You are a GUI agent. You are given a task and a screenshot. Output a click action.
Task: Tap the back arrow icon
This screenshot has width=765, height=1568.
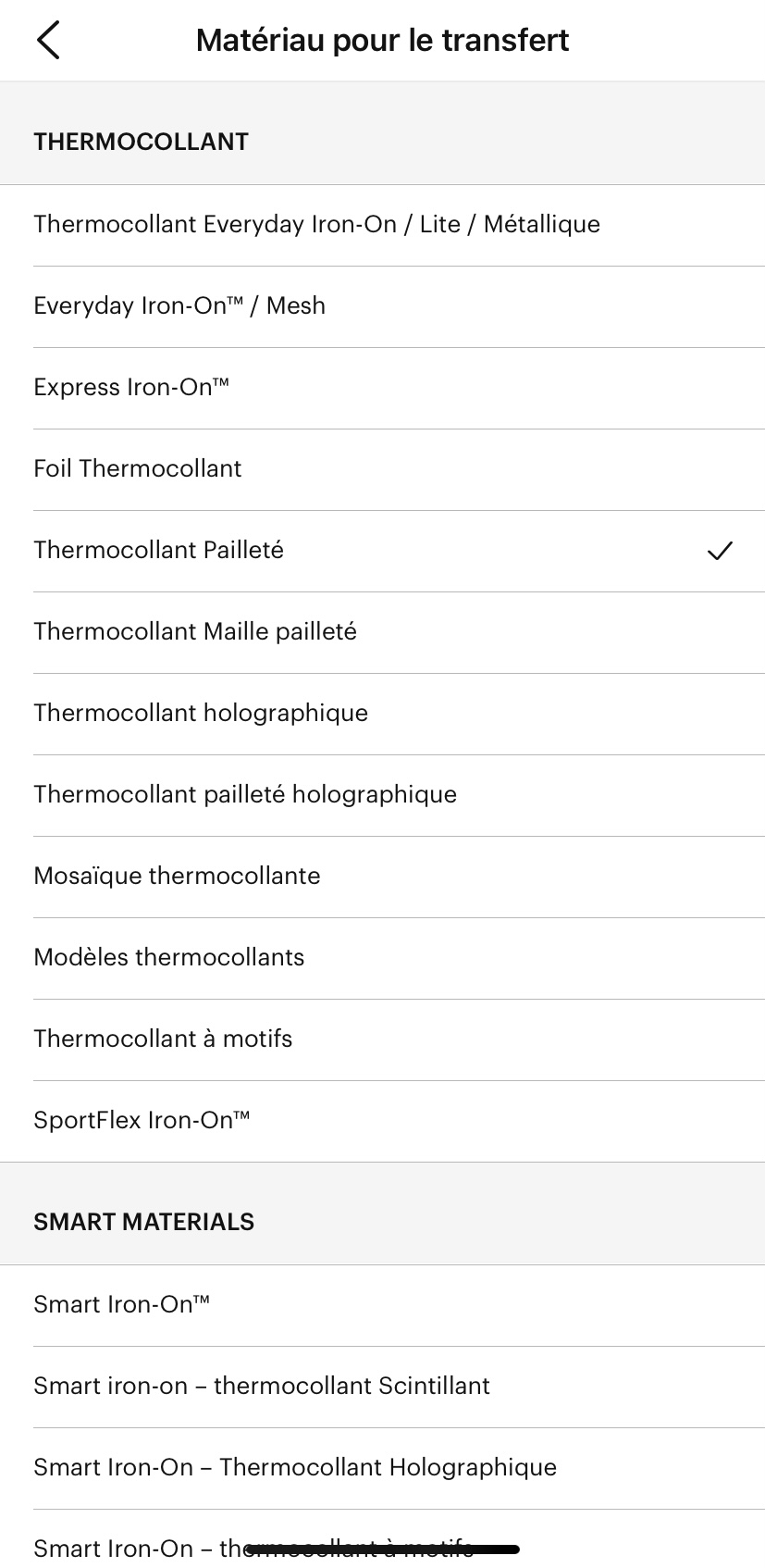pyautogui.click(x=48, y=41)
